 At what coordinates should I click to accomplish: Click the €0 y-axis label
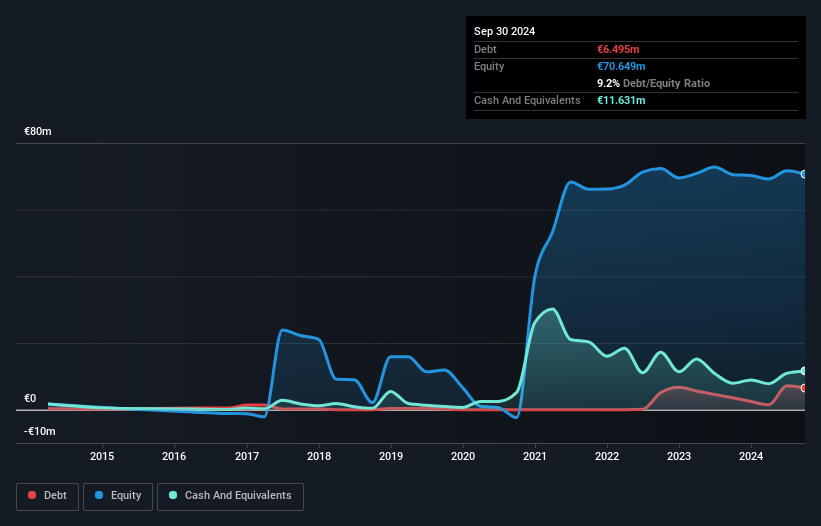(30, 398)
